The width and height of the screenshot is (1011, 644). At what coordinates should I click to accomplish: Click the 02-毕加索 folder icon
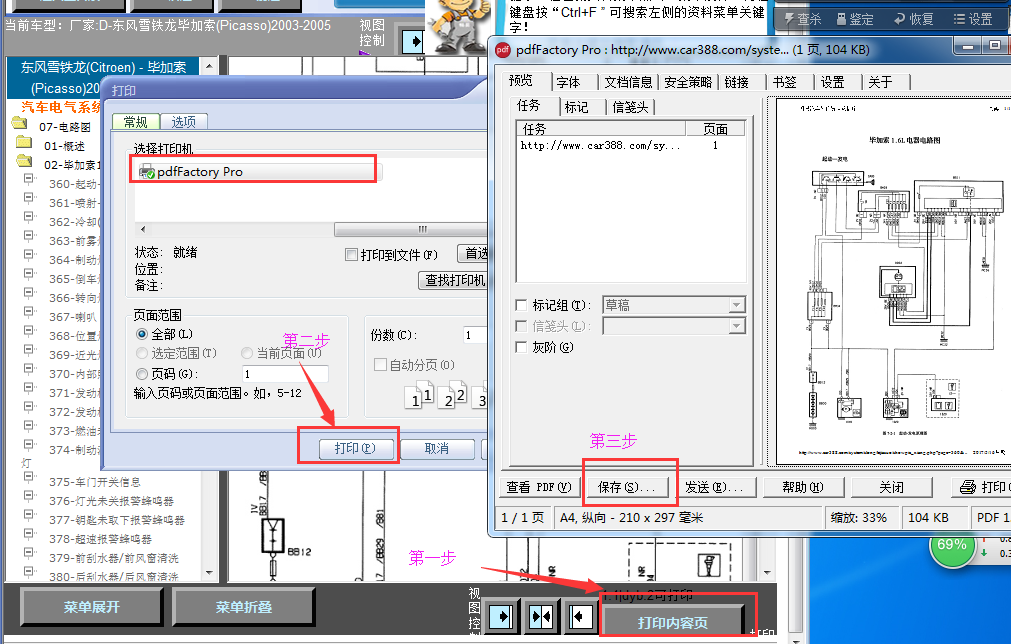click(24, 161)
